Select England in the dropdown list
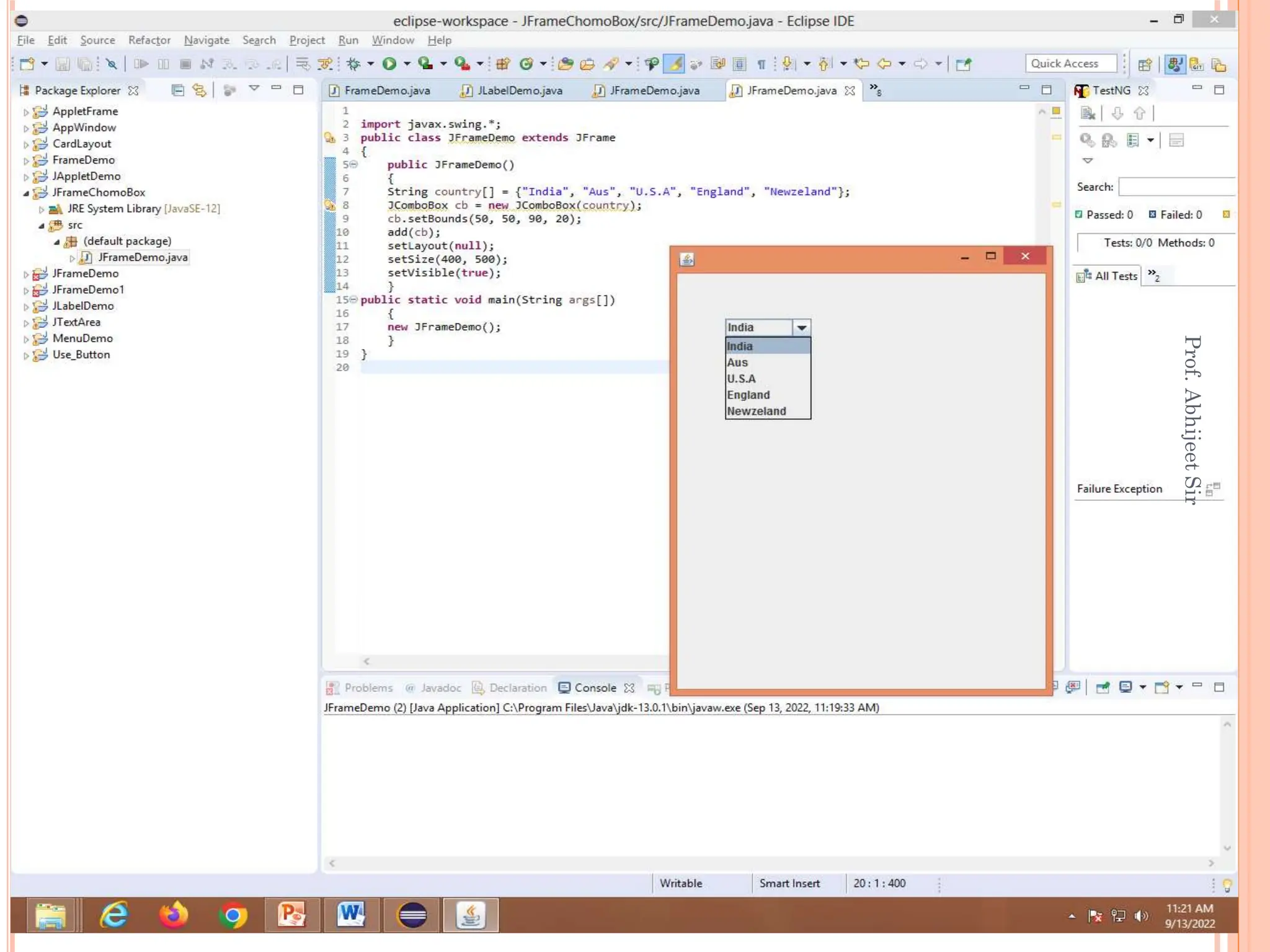 point(748,395)
